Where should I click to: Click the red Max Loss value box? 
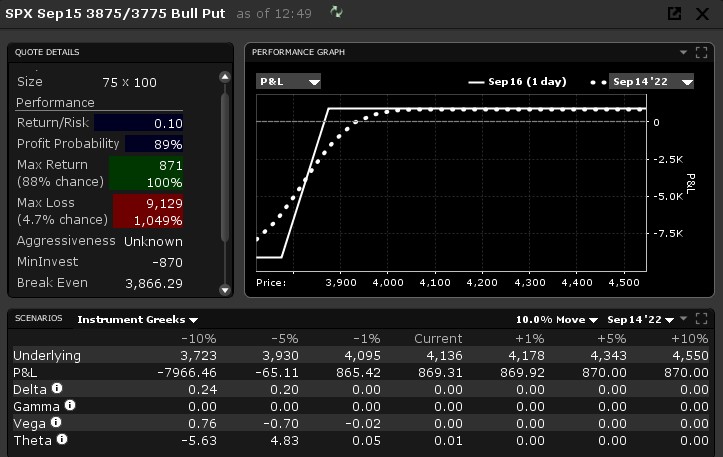click(147, 212)
